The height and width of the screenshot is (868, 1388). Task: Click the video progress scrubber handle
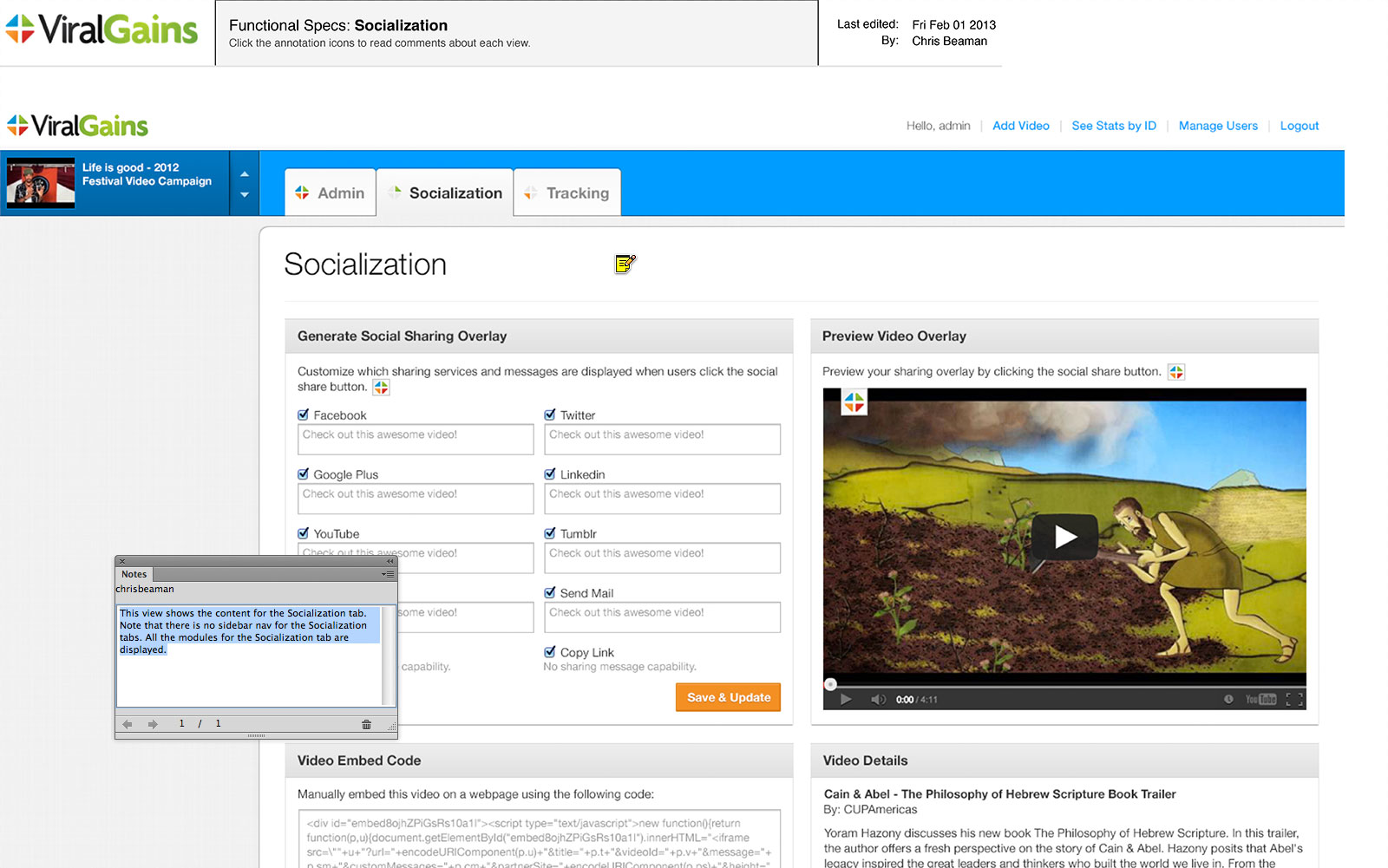coord(830,684)
